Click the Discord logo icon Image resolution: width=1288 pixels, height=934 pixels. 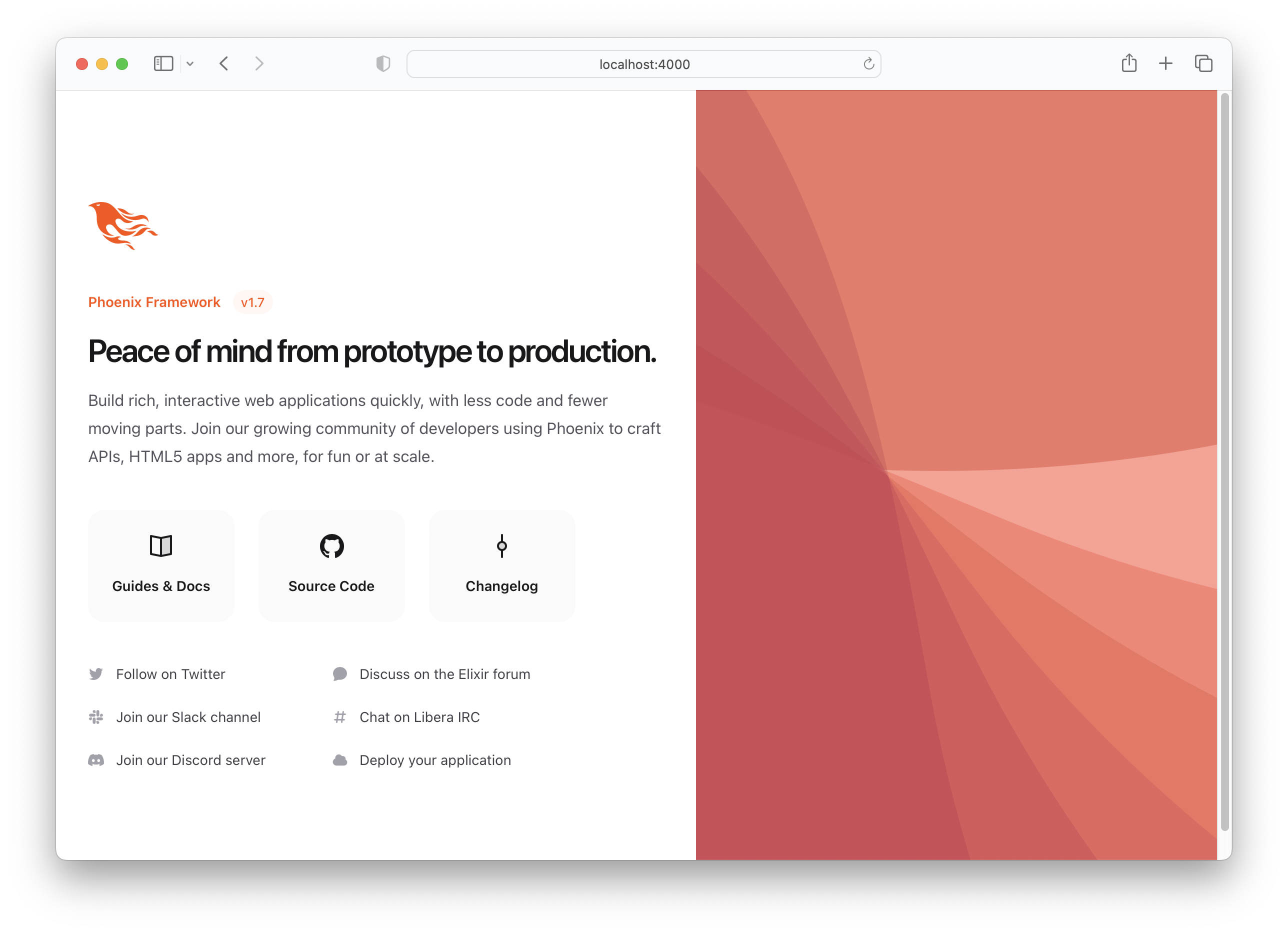point(96,760)
